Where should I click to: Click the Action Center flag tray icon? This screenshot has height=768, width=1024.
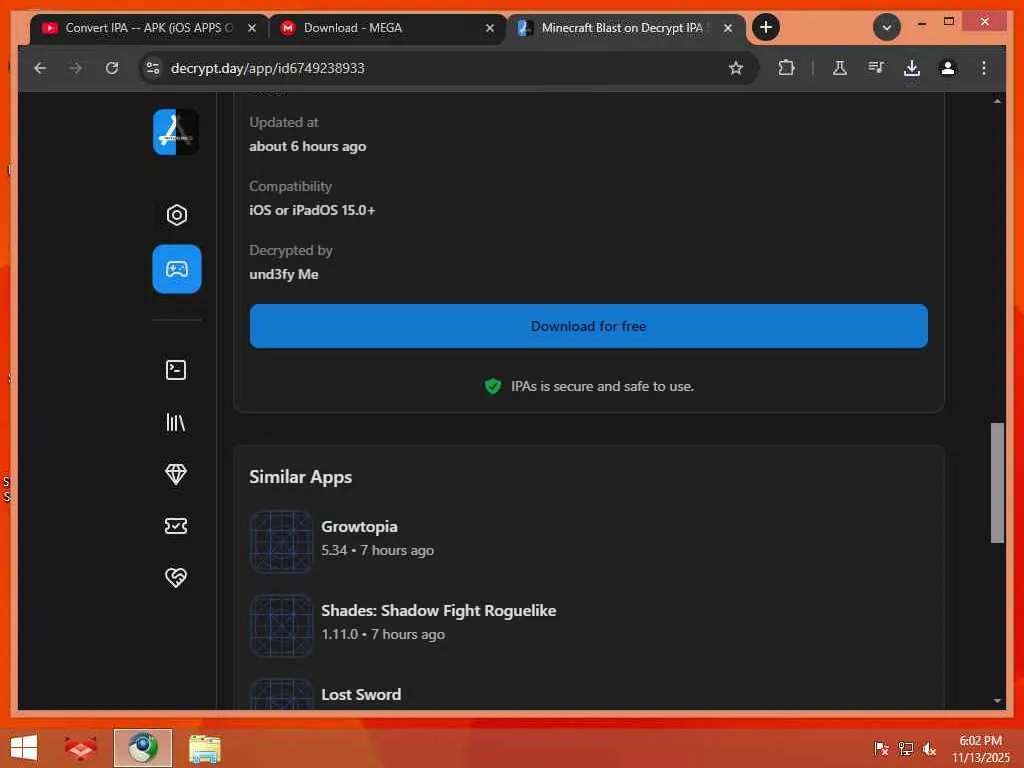(881, 748)
